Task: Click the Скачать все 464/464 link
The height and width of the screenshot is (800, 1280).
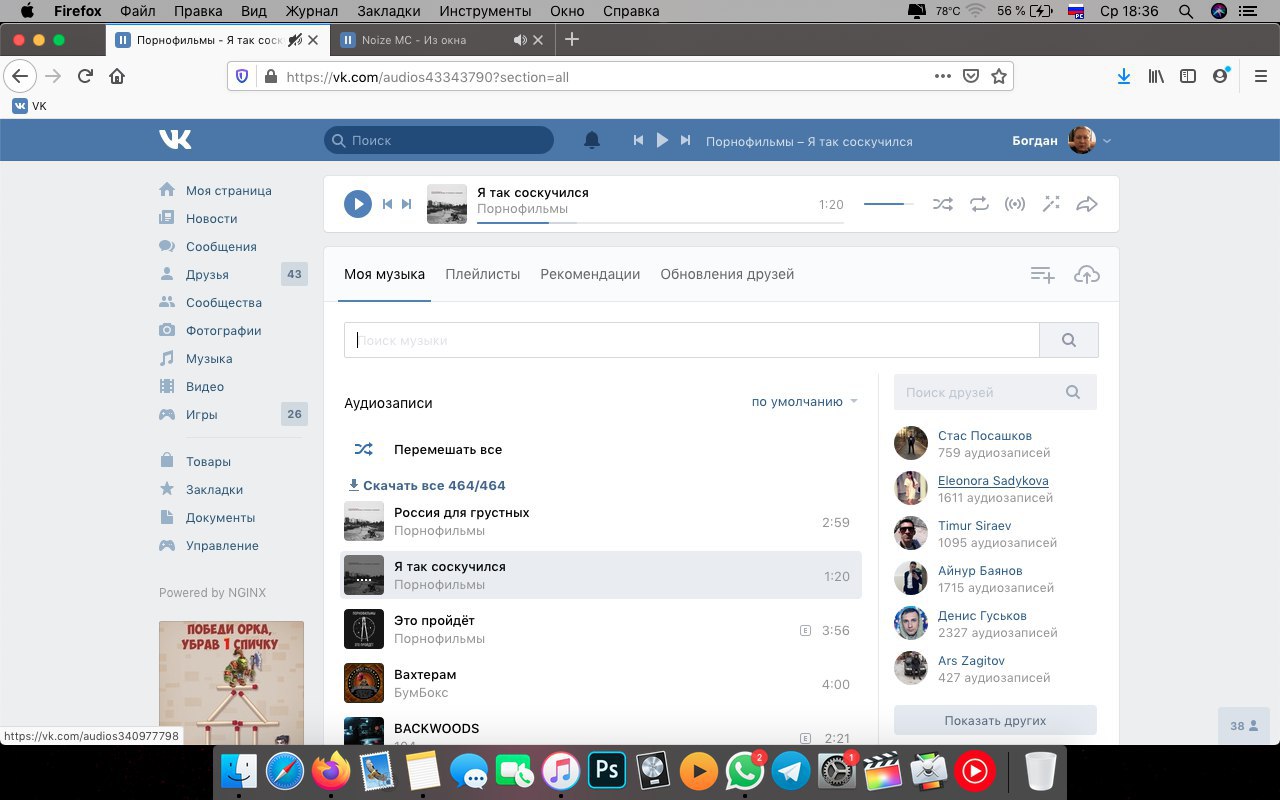Action: [427, 486]
